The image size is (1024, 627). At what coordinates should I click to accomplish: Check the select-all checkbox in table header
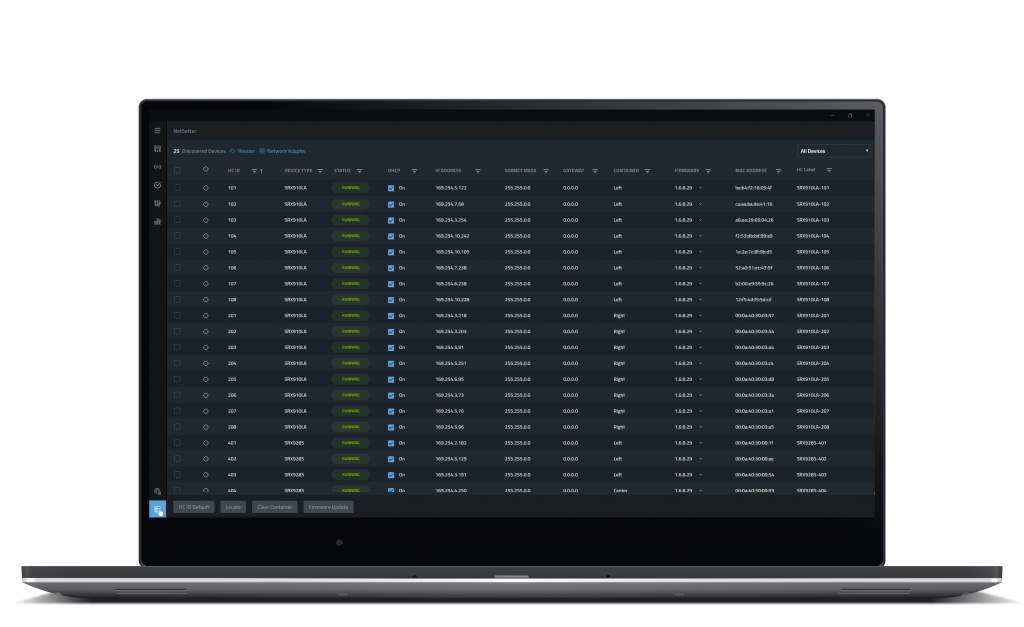click(x=177, y=170)
